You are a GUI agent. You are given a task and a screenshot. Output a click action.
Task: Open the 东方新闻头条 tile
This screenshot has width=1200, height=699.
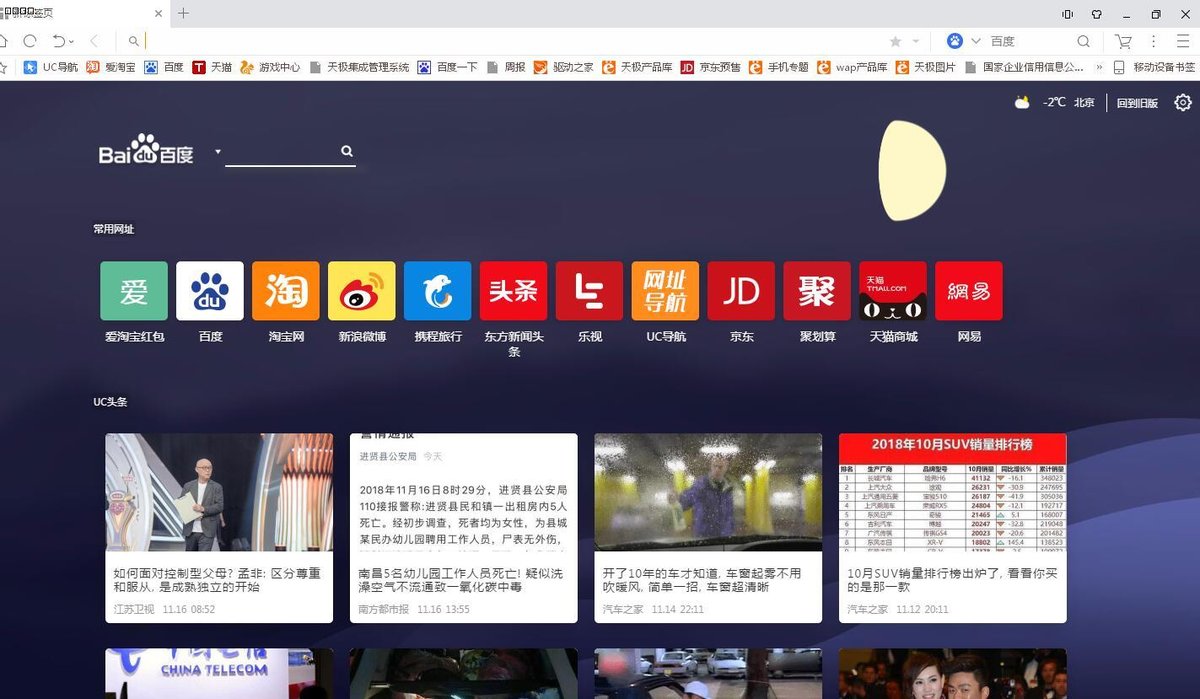click(x=514, y=291)
